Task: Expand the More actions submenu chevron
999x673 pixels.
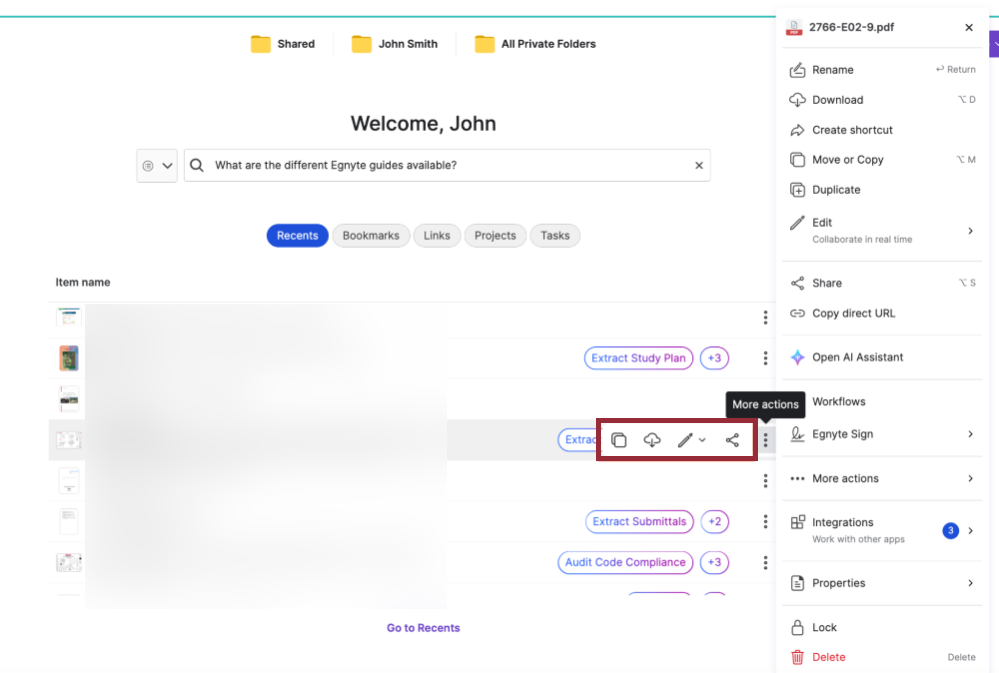Action: tap(970, 478)
